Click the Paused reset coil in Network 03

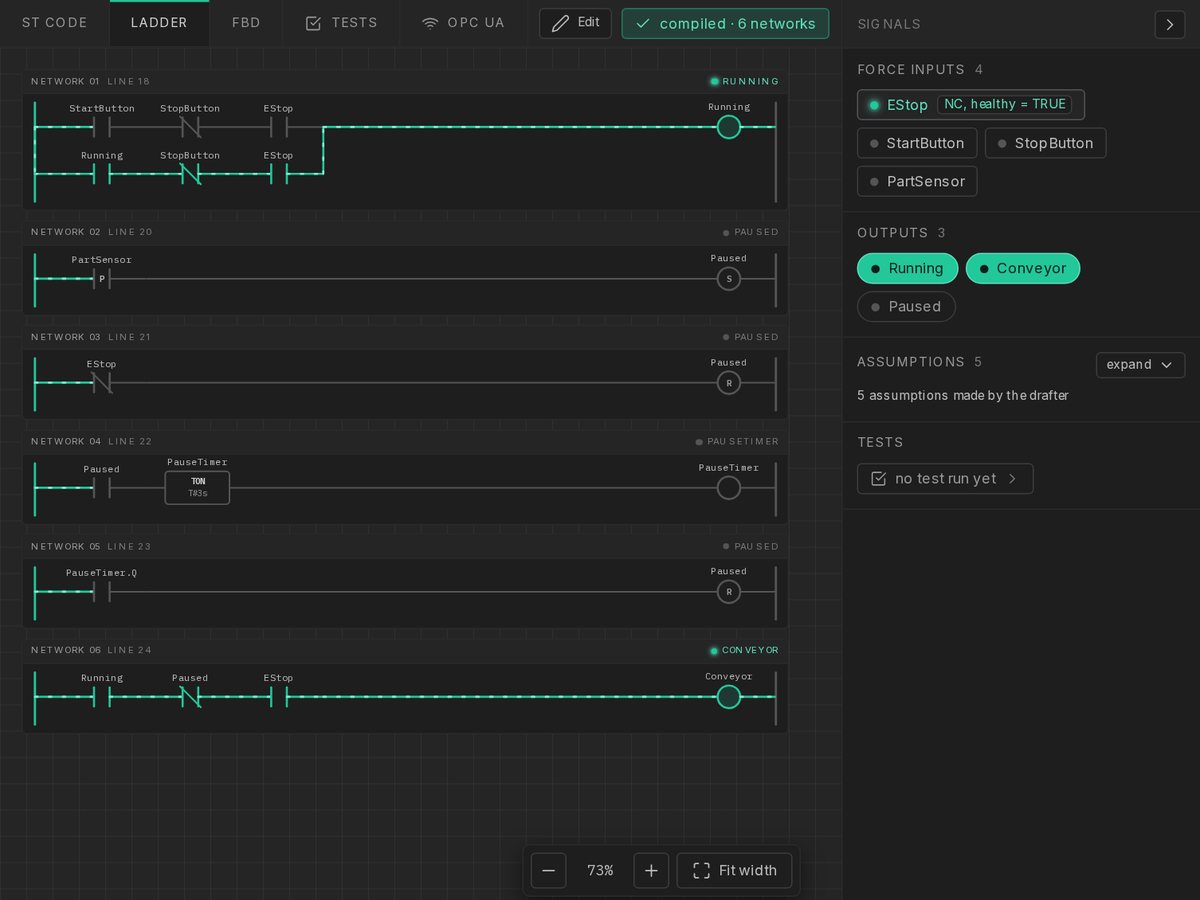pyautogui.click(x=729, y=383)
